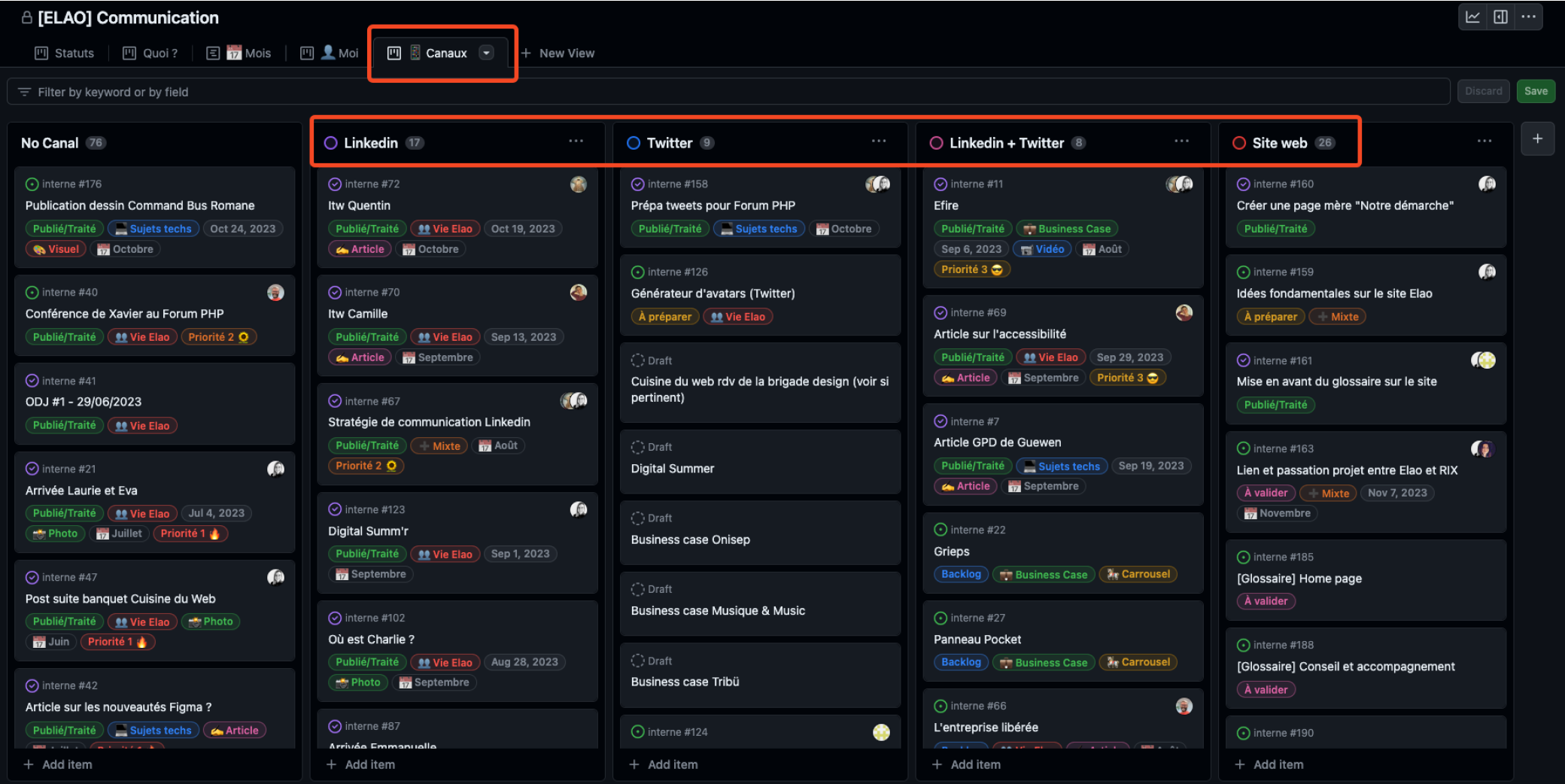
Task: Click the avatar on the interne #72 card
Action: 579,184
